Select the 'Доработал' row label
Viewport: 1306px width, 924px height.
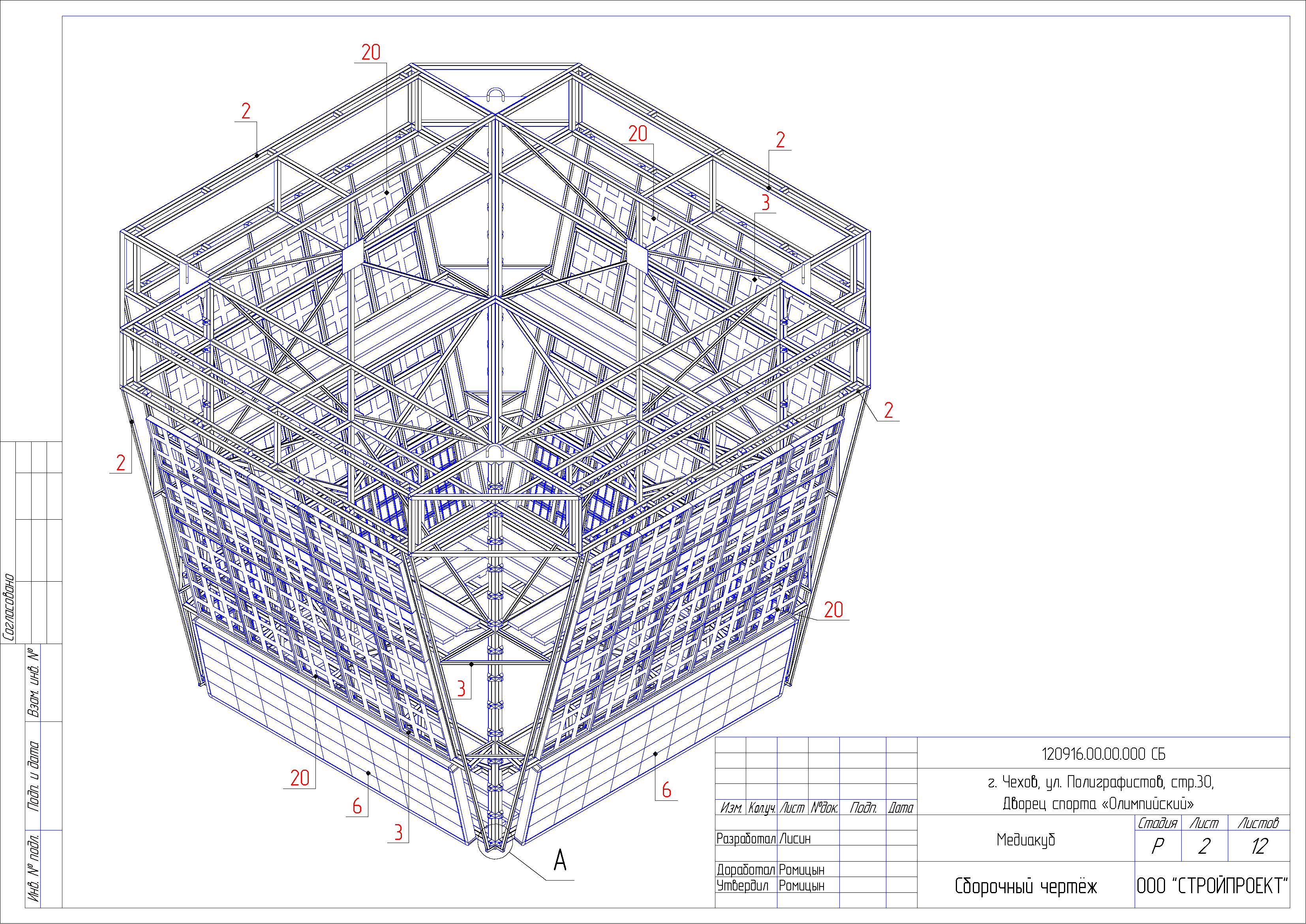[x=746, y=870]
